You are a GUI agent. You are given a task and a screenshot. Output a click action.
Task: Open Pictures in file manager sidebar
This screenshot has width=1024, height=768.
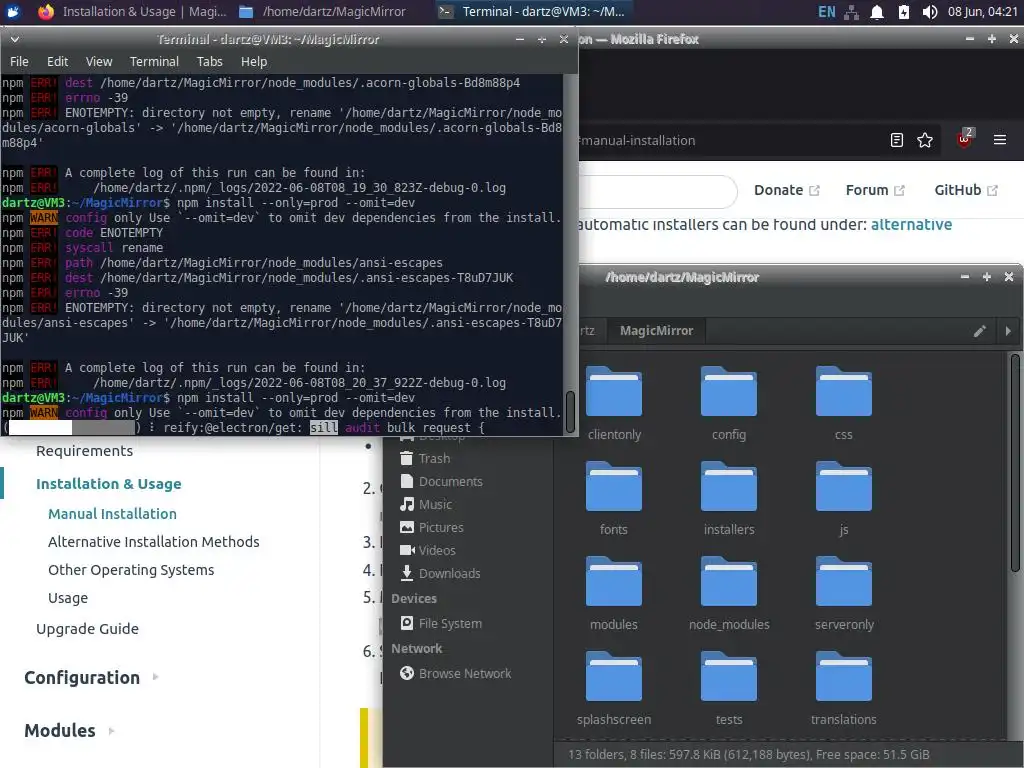pos(432,527)
